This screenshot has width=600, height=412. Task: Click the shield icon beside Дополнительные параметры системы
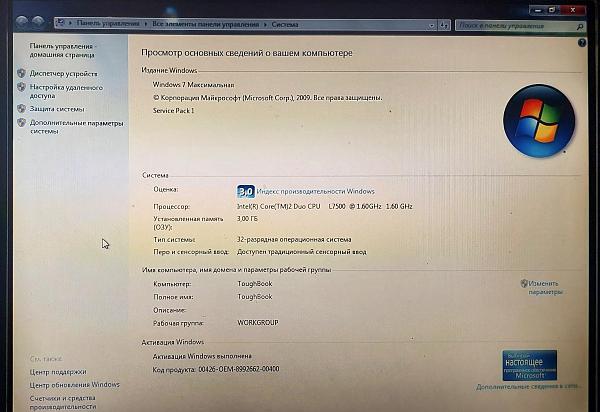pyautogui.click(x=21, y=122)
